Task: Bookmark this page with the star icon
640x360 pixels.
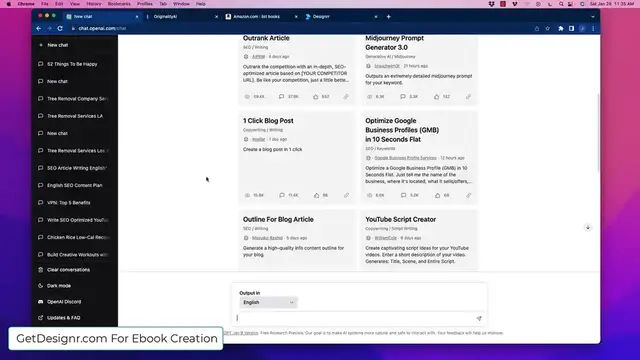Action: click(548, 28)
